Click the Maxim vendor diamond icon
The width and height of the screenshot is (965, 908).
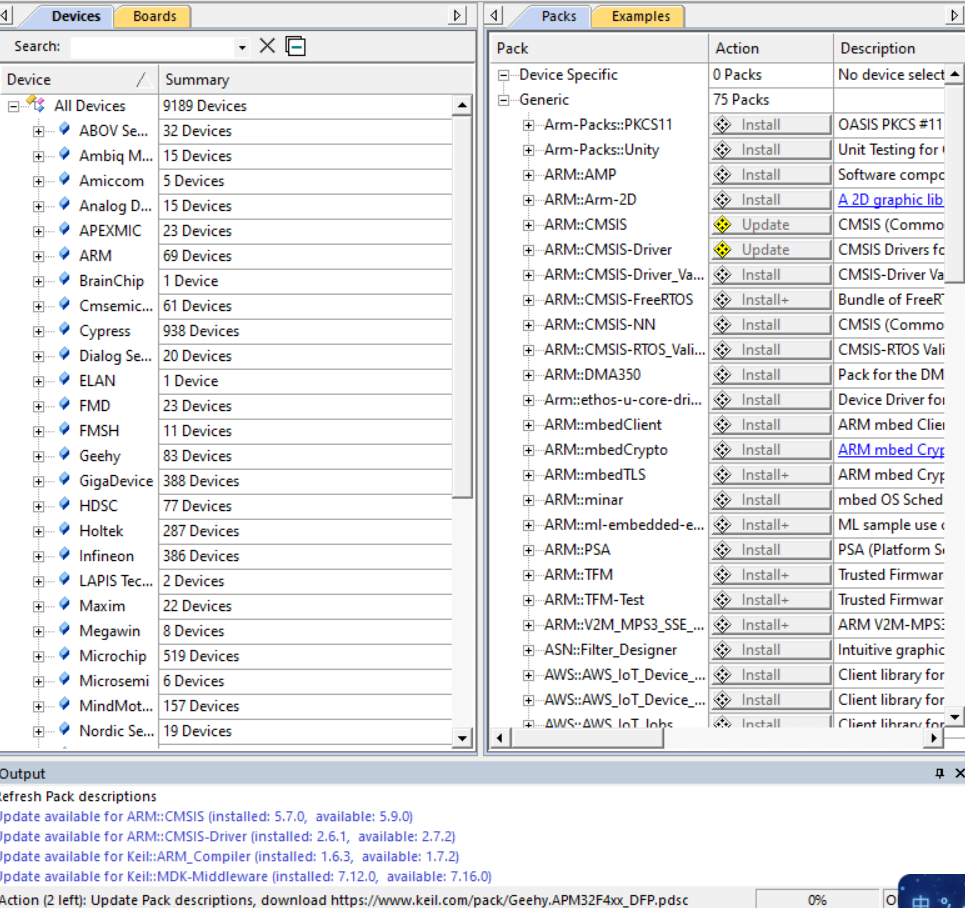pyautogui.click(x=65, y=604)
